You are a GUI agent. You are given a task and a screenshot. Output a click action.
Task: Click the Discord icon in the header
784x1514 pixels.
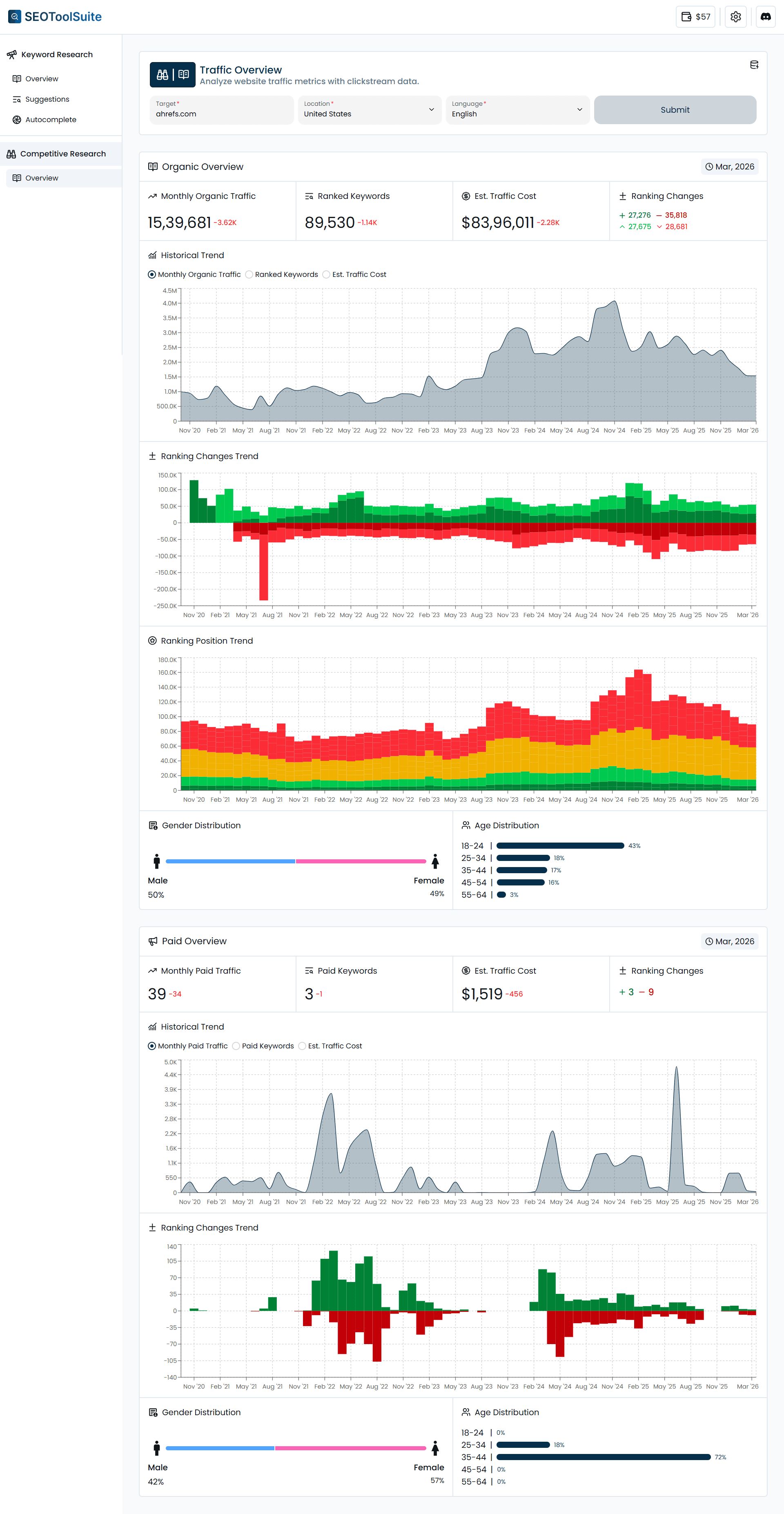(x=765, y=16)
